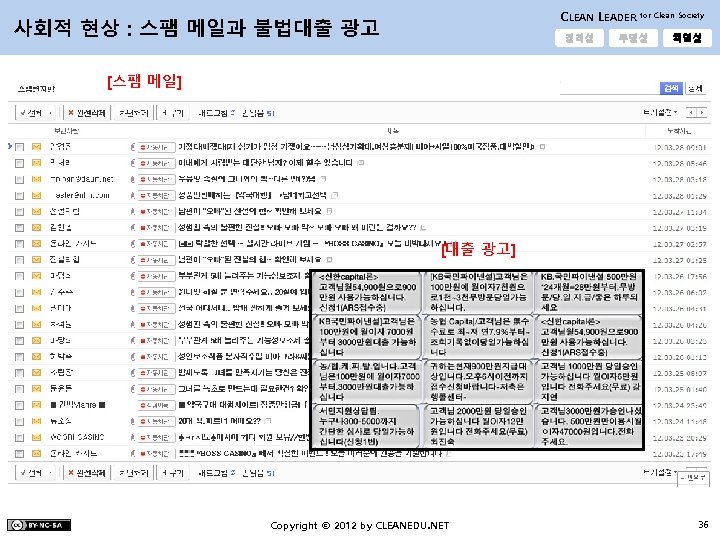Viewport: 720px width, 540px height.
Task: Tick checkbox of first mail row 12.03.28 09:01
Action: pyautogui.click(x=19, y=147)
